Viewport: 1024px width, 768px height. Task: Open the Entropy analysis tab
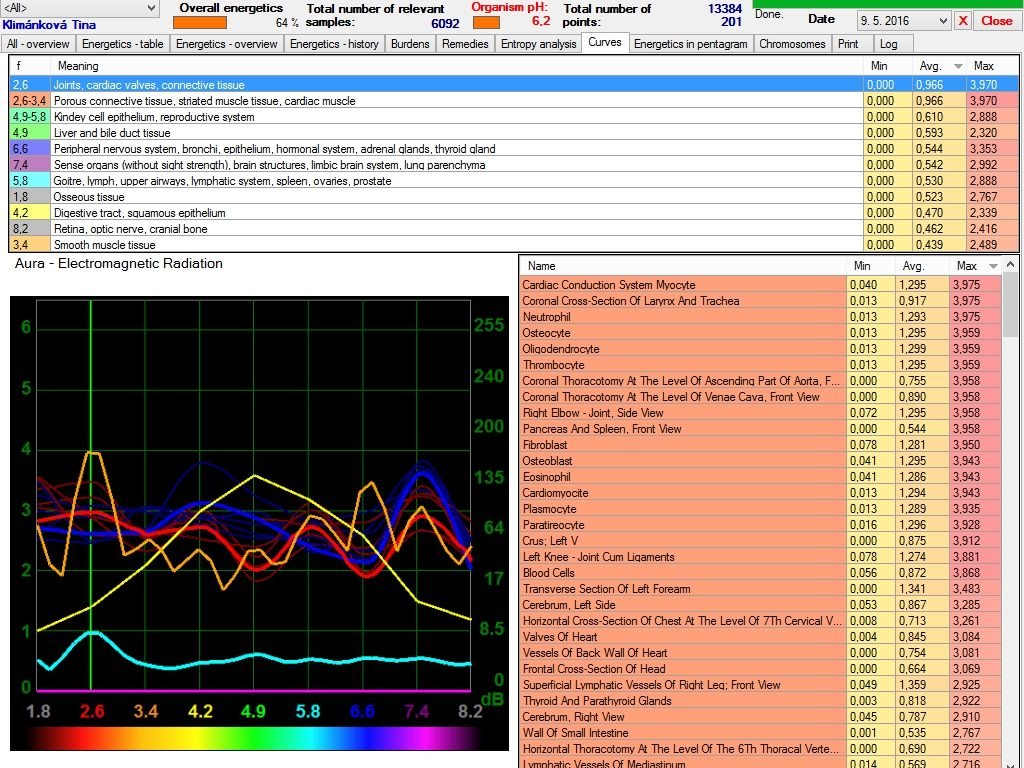point(538,44)
